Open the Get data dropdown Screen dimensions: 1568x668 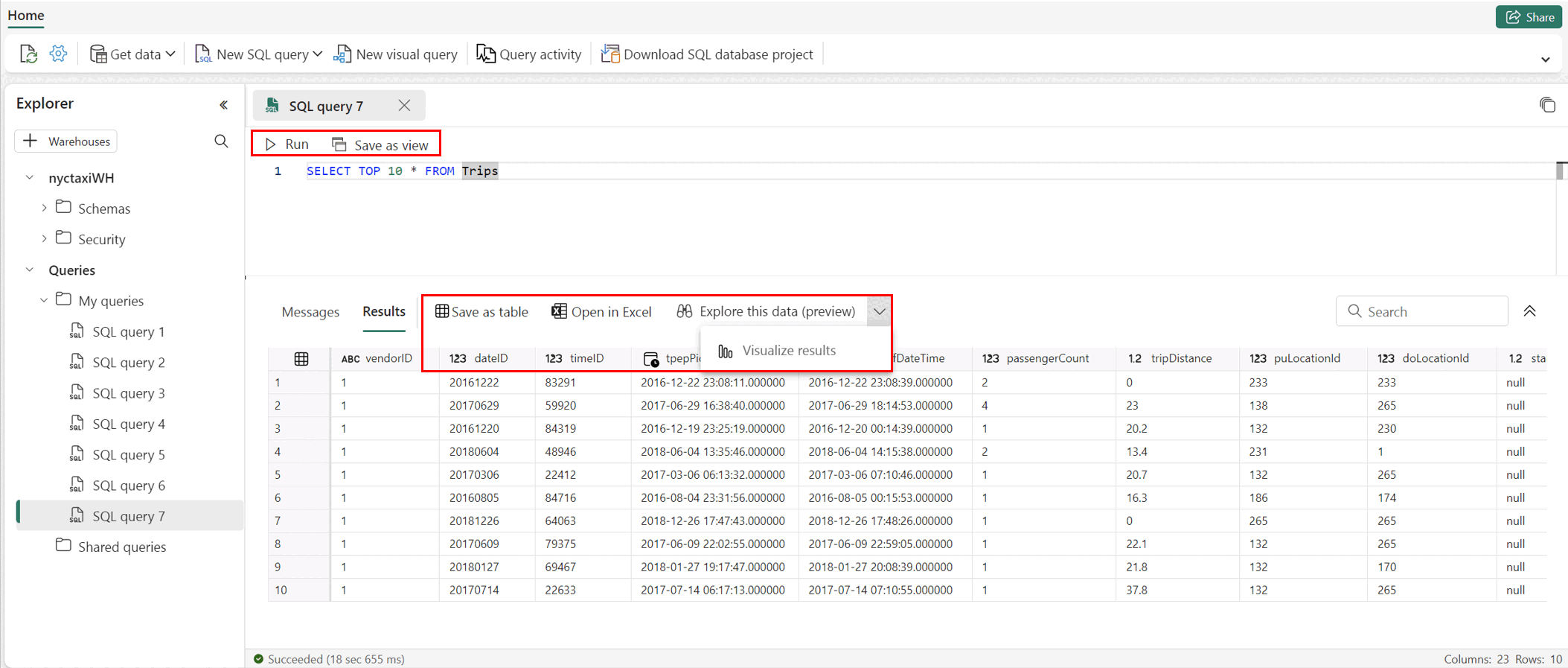point(132,54)
